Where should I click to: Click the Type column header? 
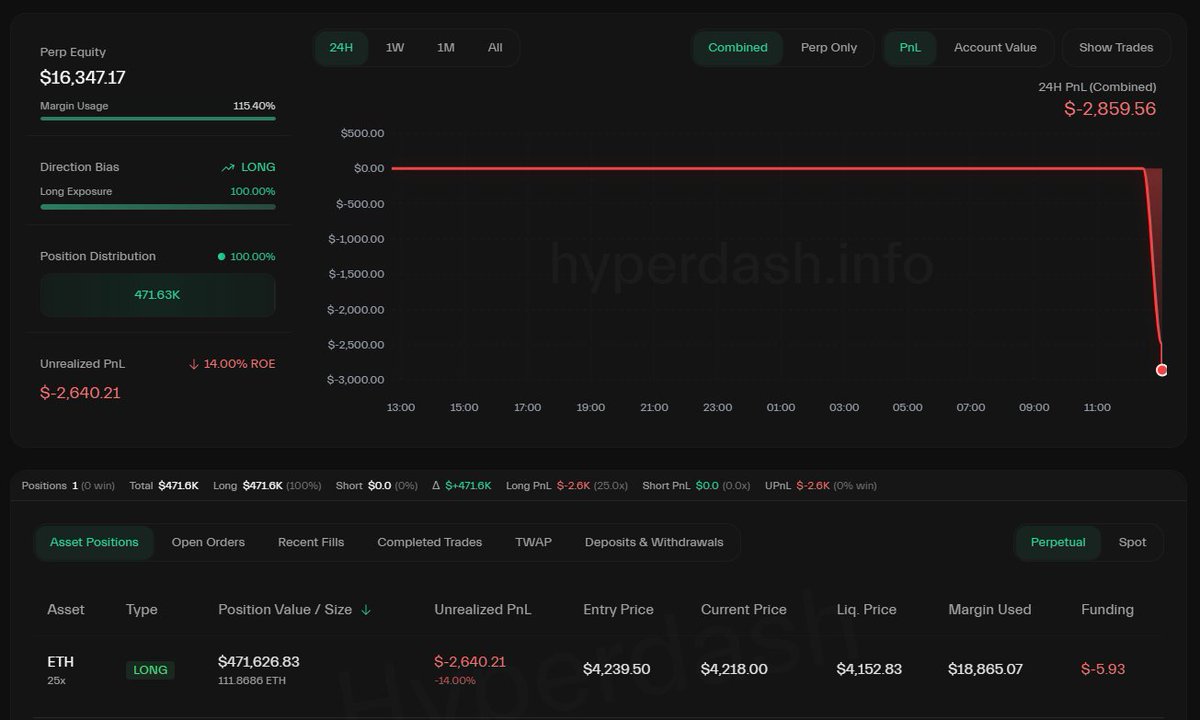point(142,609)
